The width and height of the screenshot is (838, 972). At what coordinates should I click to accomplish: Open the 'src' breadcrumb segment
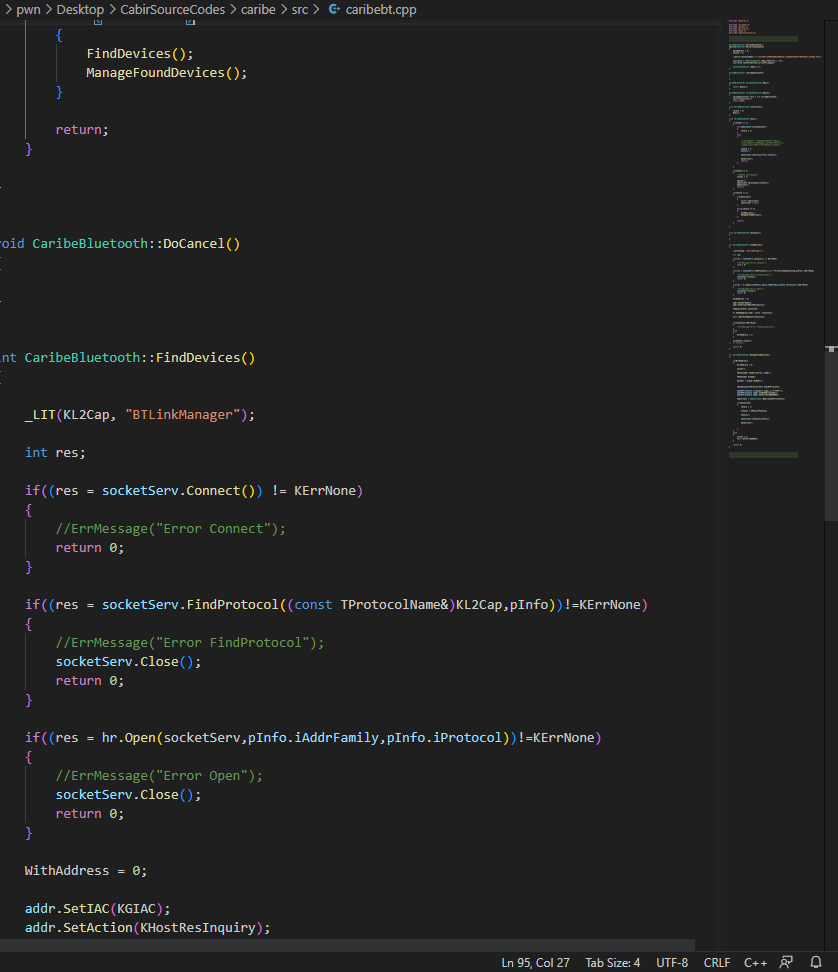click(x=300, y=9)
